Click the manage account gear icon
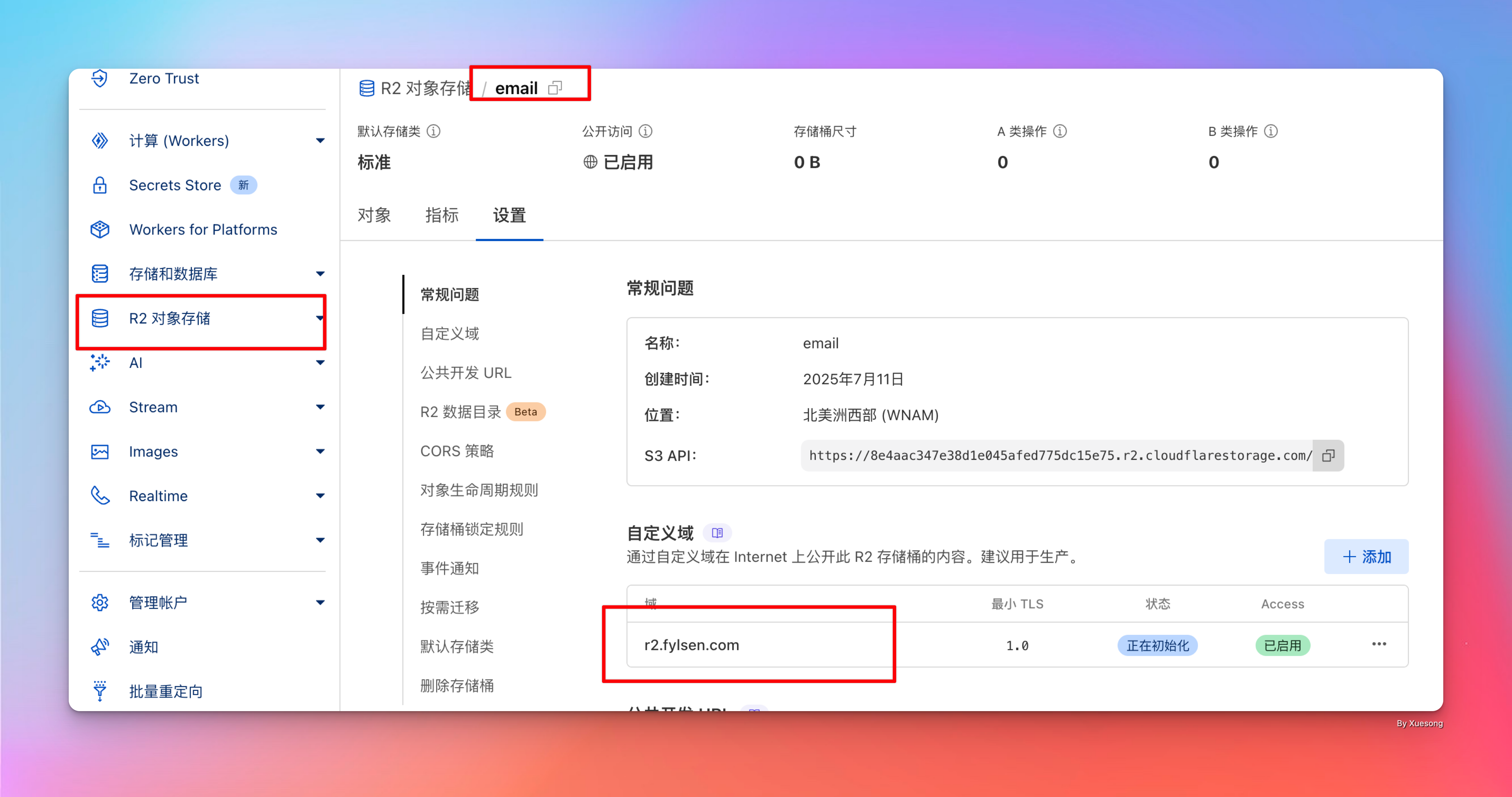 (x=100, y=603)
